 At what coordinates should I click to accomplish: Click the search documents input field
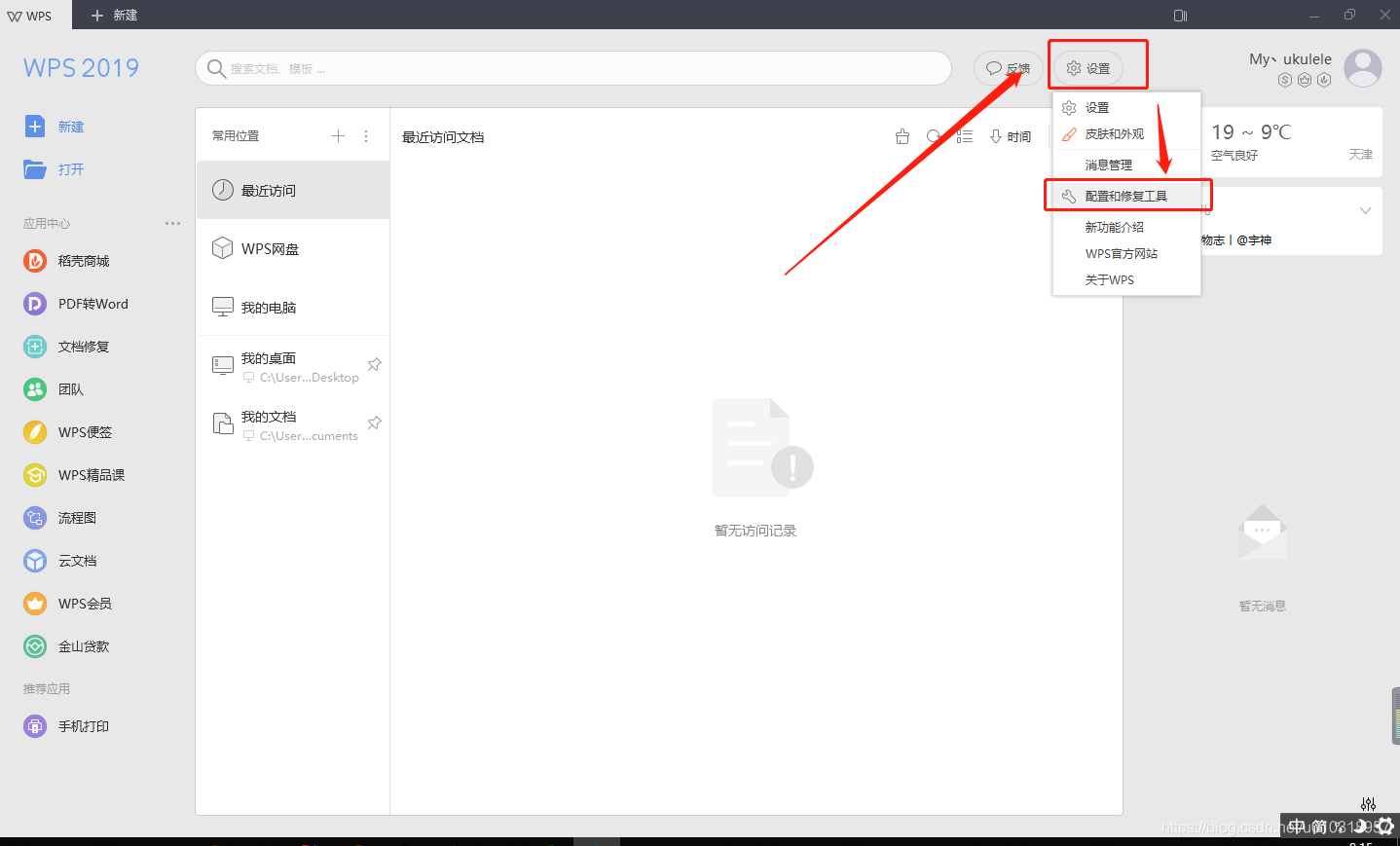tap(573, 68)
